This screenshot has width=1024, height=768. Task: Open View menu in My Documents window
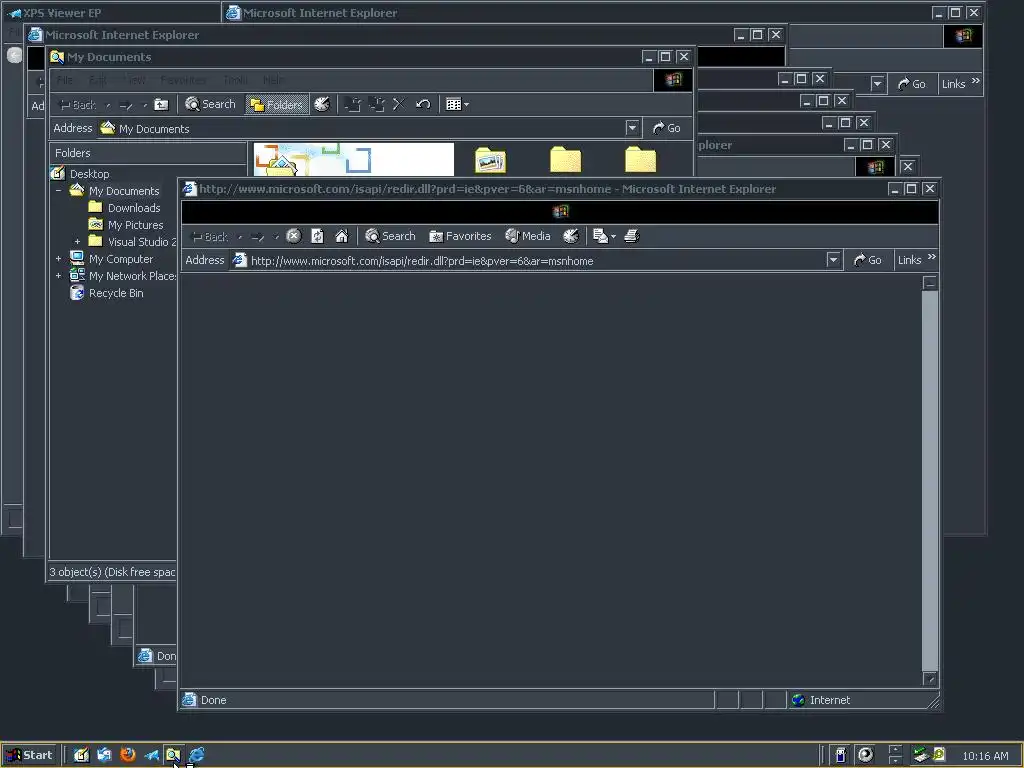click(134, 80)
